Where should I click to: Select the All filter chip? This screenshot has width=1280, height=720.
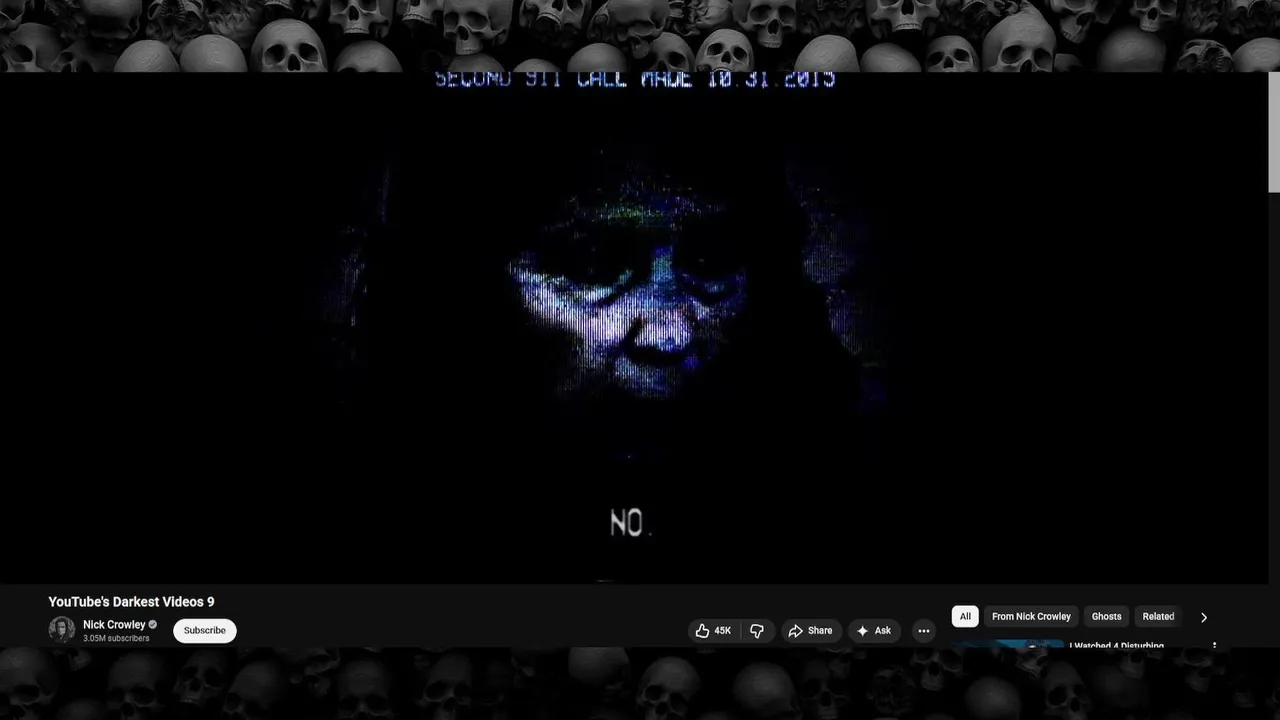(965, 617)
